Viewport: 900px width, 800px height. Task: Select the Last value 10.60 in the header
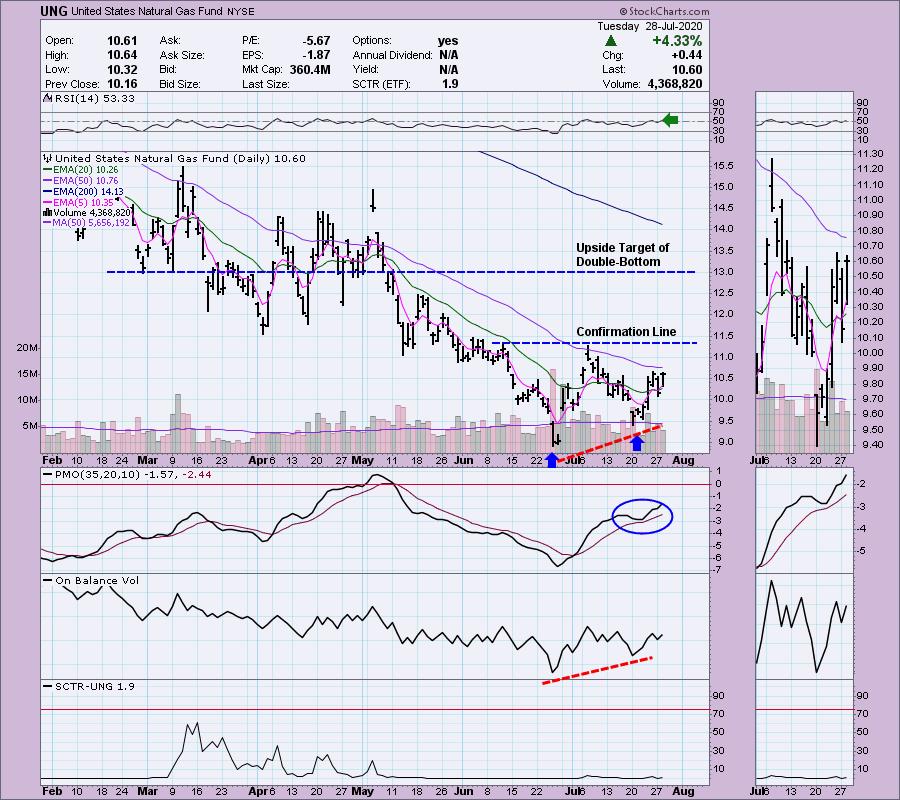click(x=687, y=69)
